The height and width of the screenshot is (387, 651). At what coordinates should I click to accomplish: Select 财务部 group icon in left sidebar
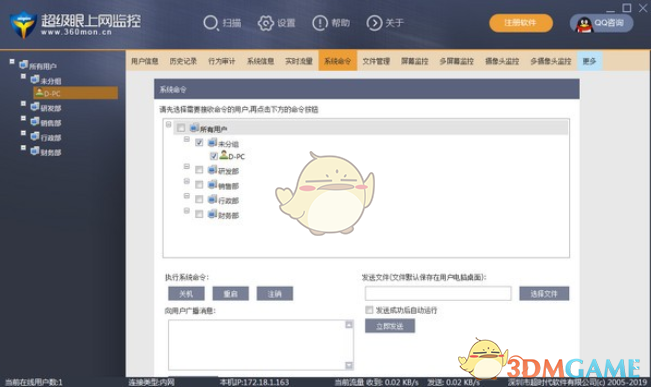coord(35,151)
